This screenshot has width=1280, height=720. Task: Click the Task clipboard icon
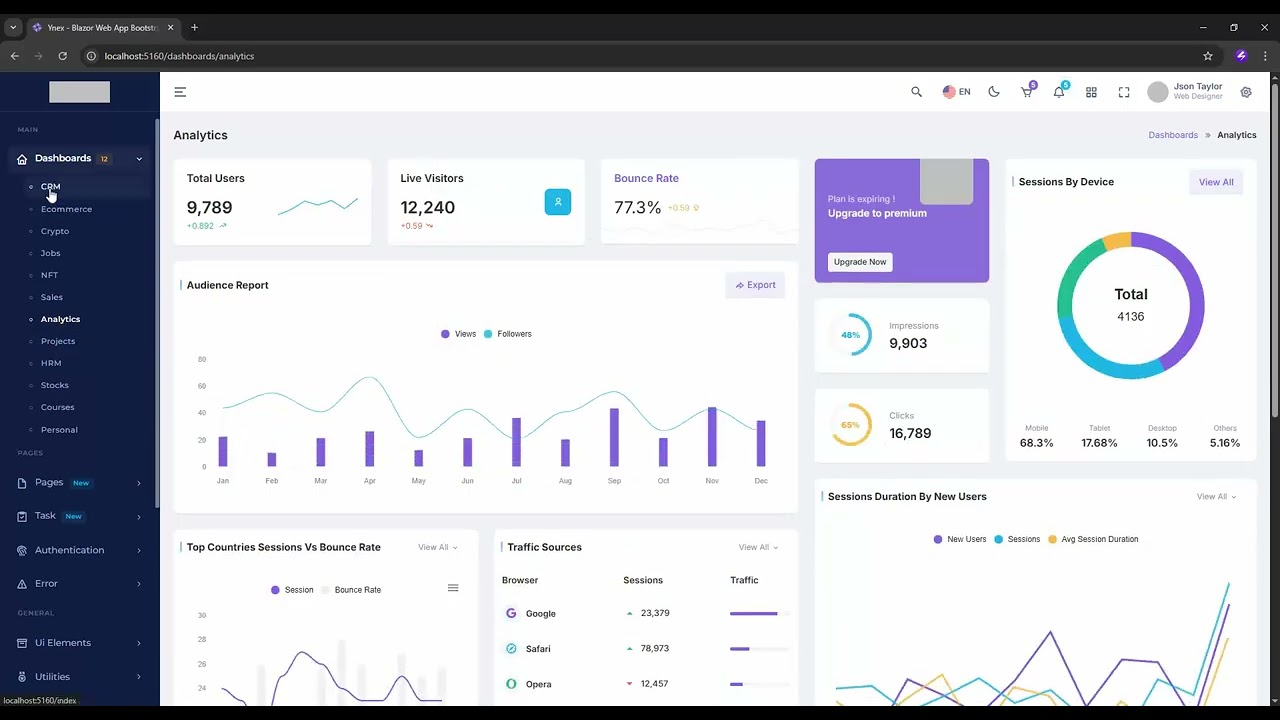22,516
